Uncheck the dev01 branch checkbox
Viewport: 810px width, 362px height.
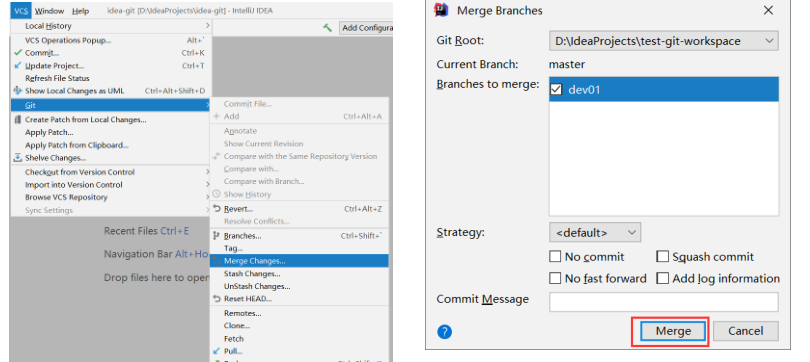pos(556,89)
